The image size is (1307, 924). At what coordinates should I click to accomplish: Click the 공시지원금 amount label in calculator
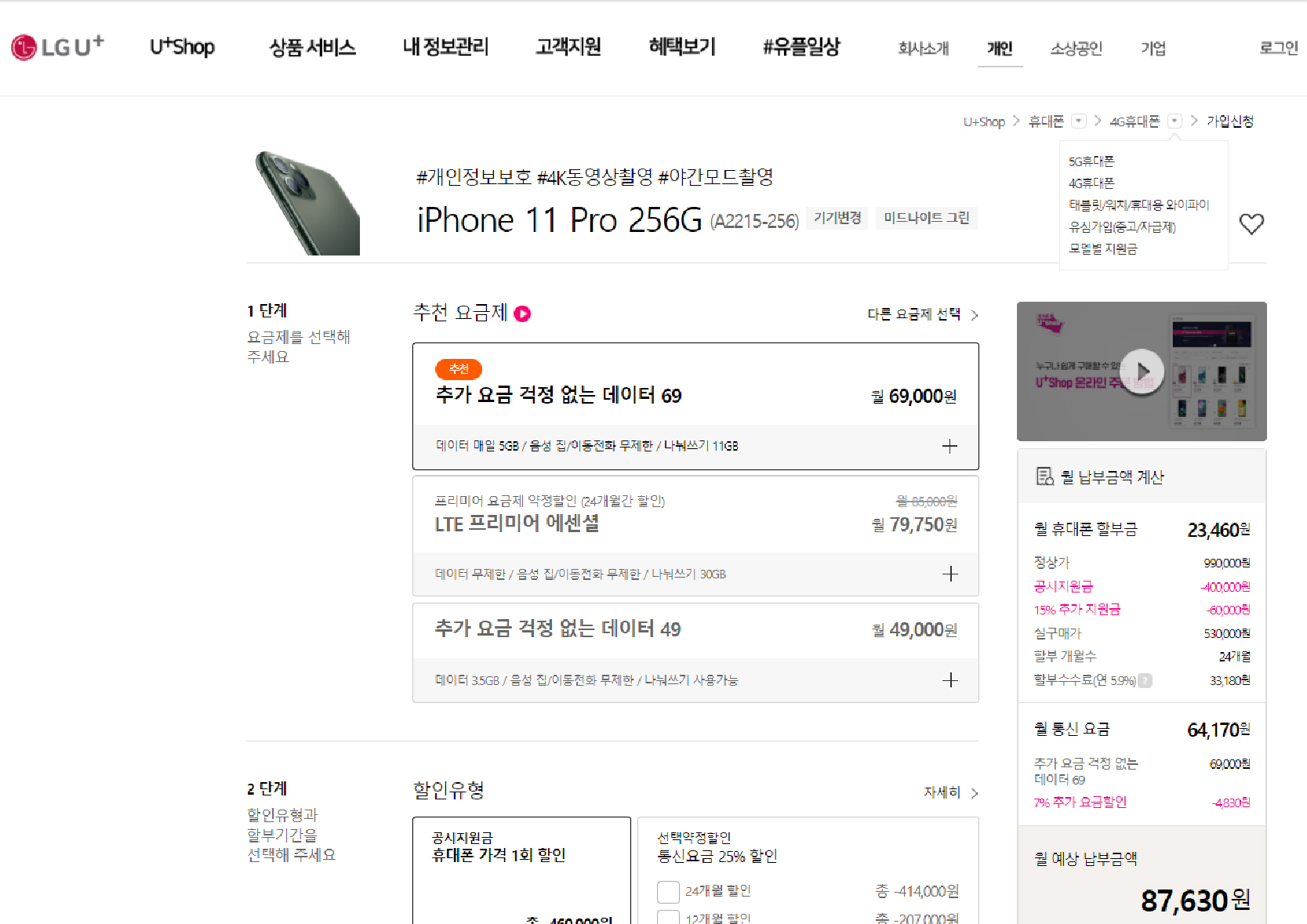[x=1063, y=586]
